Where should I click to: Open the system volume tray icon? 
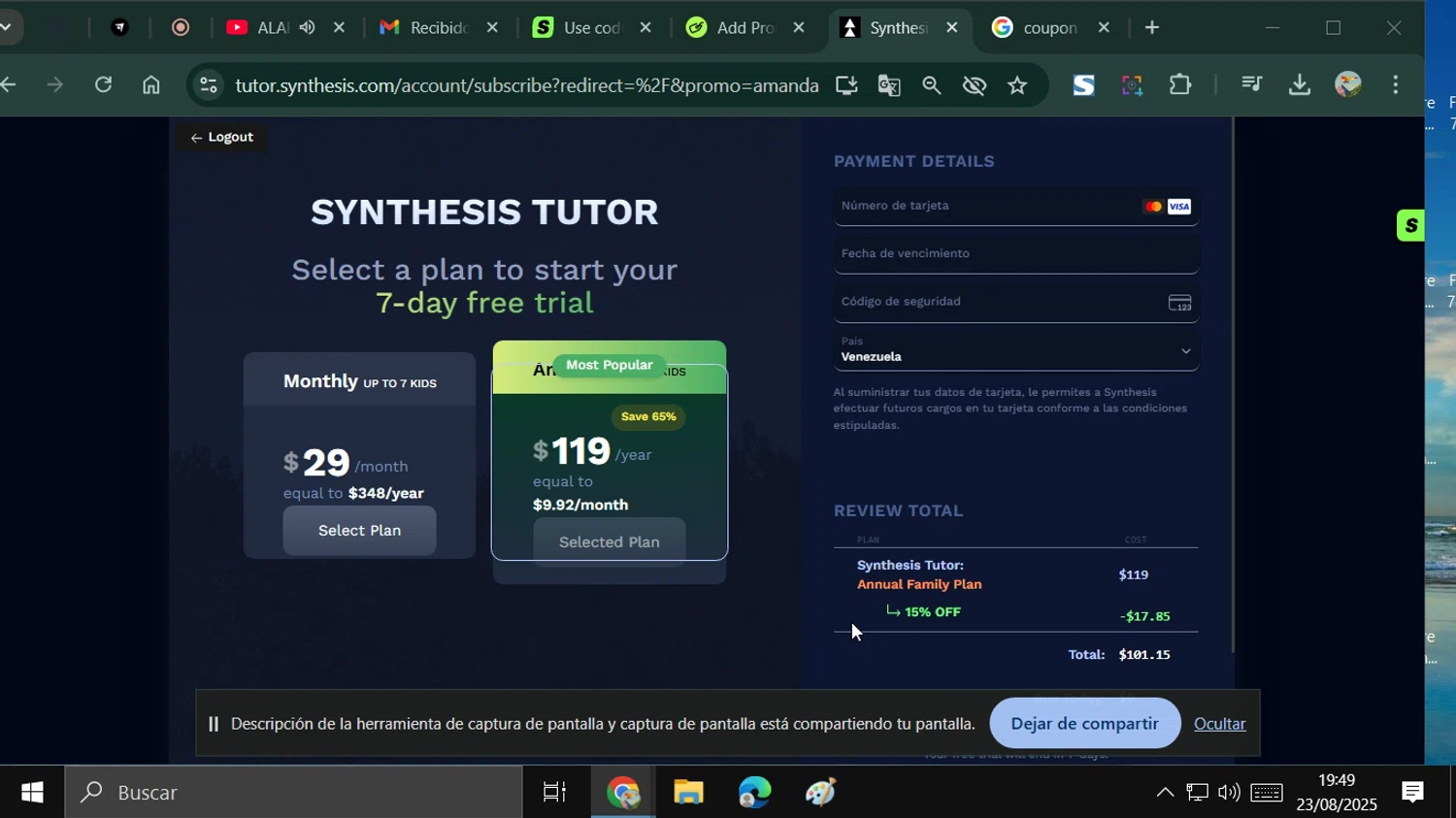point(1229,793)
